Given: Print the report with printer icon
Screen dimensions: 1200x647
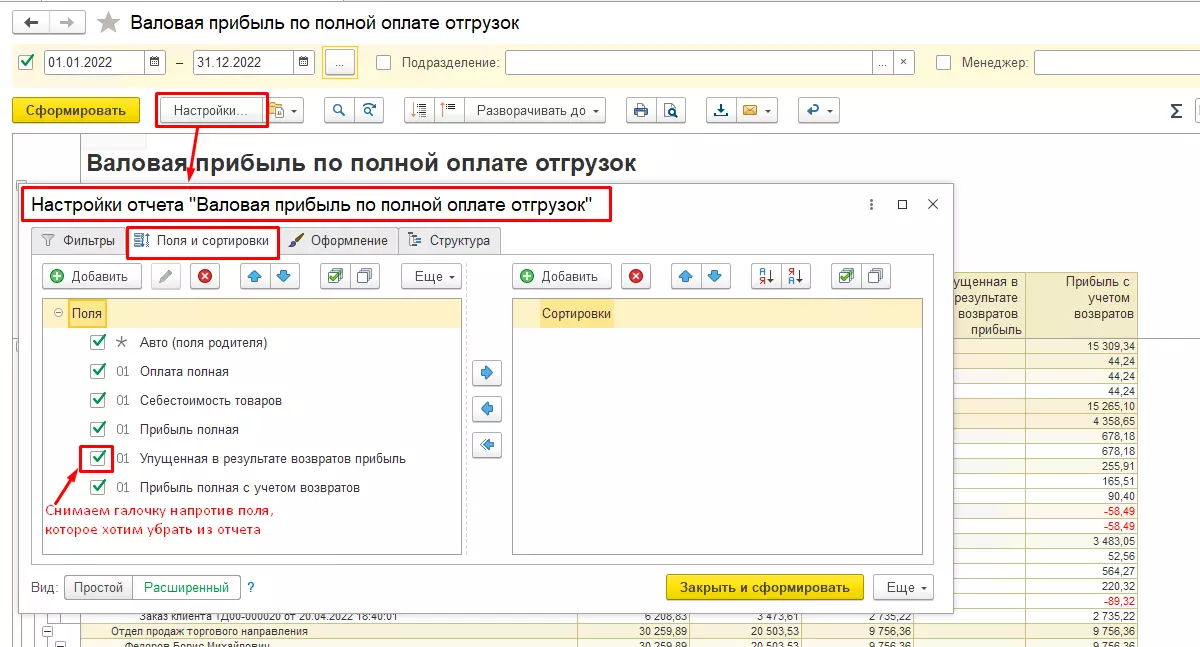Looking at the screenshot, I should click(x=641, y=111).
